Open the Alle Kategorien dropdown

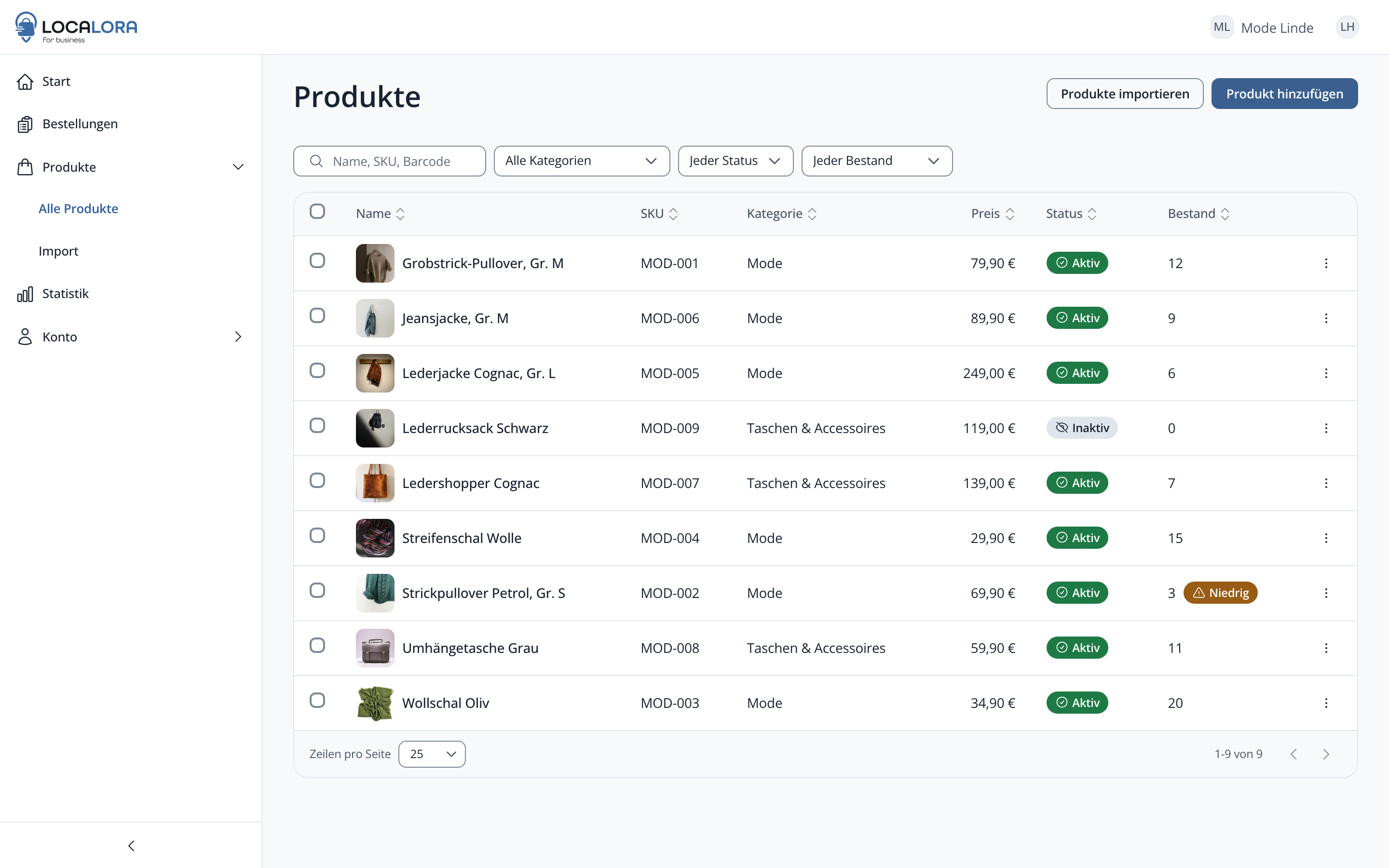[582, 161]
